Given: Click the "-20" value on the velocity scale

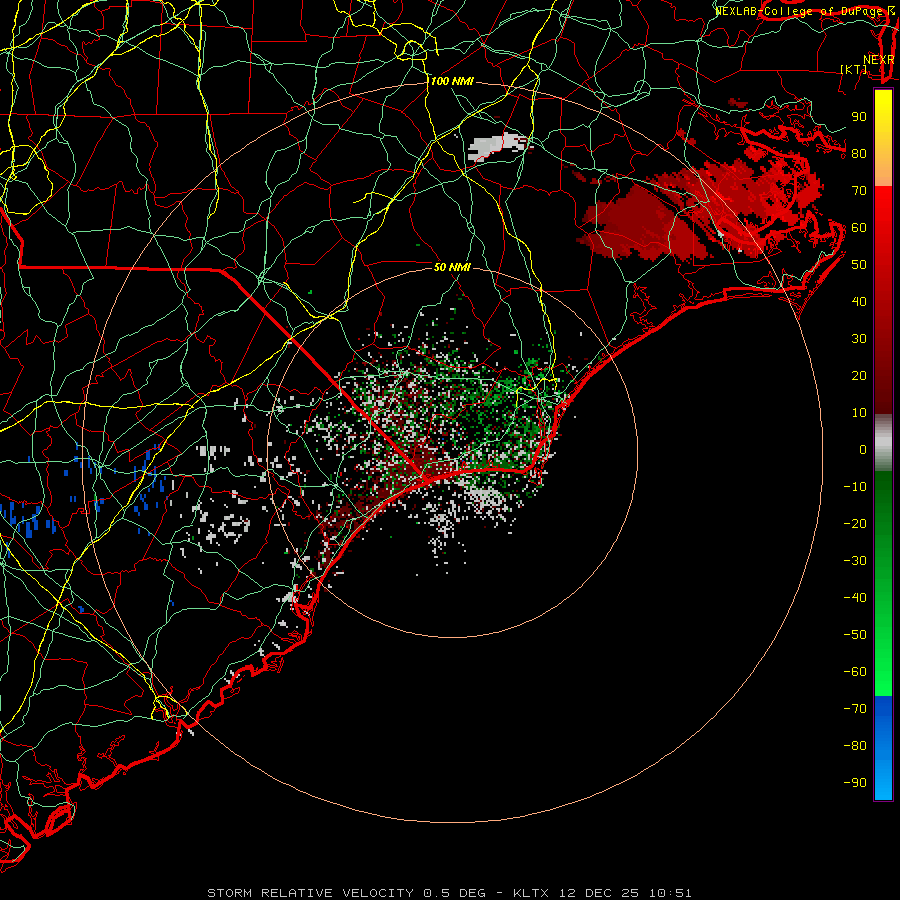Looking at the screenshot, I should pos(855,524).
